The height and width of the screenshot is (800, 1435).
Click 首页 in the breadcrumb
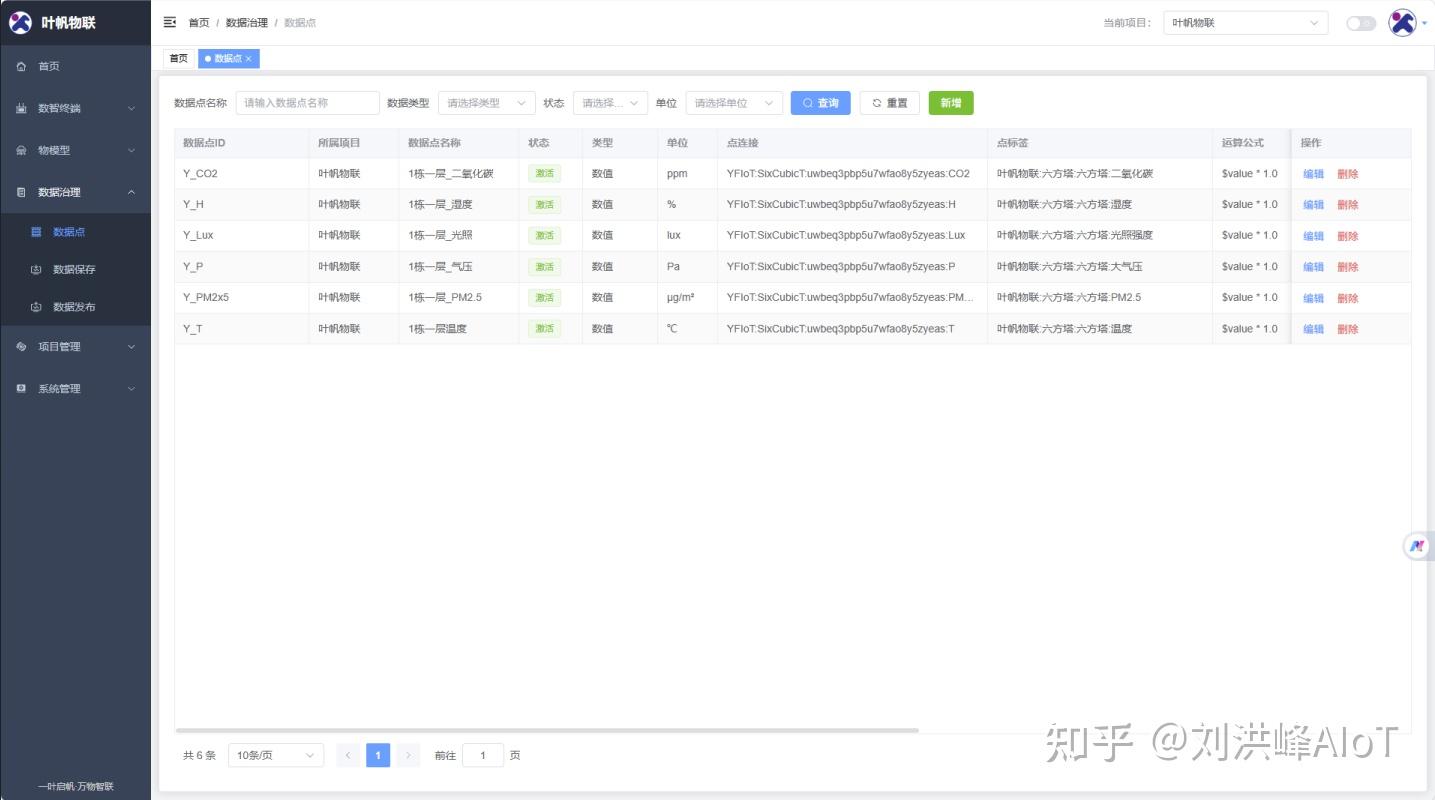pyautogui.click(x=199, y=23)
